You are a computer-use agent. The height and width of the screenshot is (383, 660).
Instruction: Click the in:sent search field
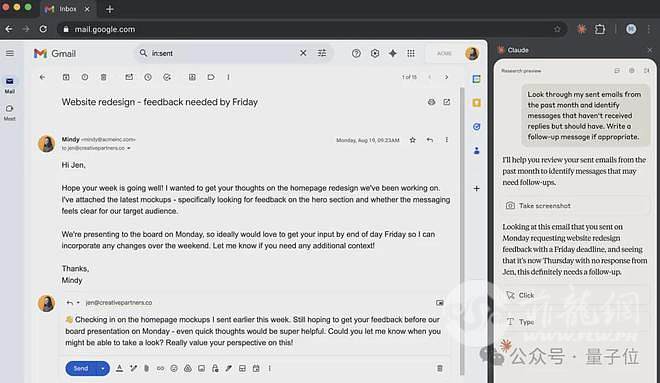pyautogui.click(x=223, y=53)
